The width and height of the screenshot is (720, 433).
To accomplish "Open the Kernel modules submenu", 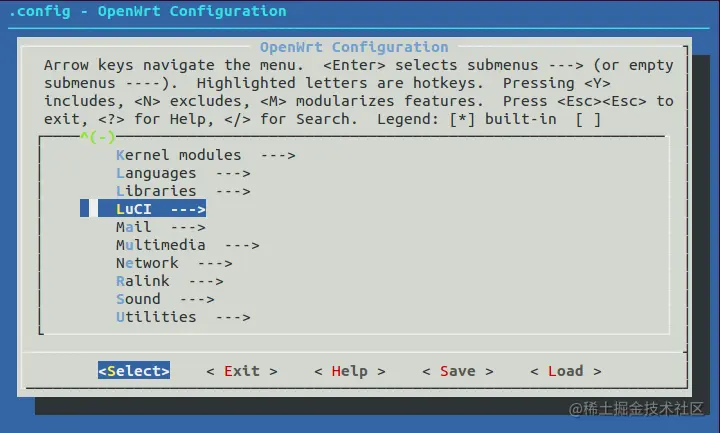I will pos(206,155).
